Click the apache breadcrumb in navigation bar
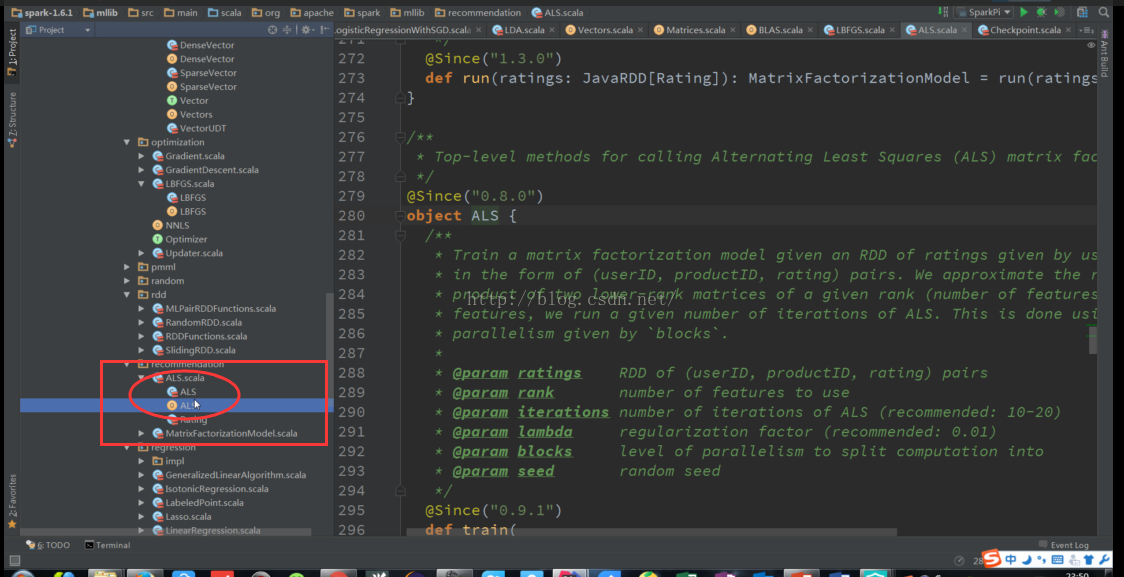1124x577 pixels. pos(313,13)
